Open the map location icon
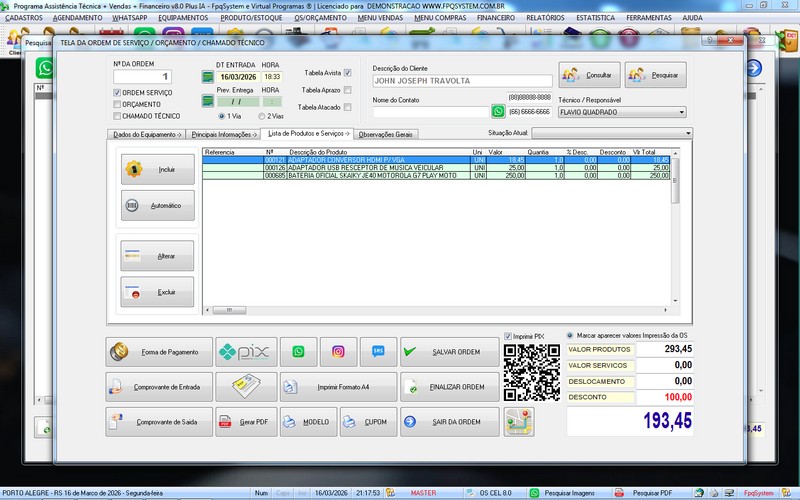 tap(519, 422)
